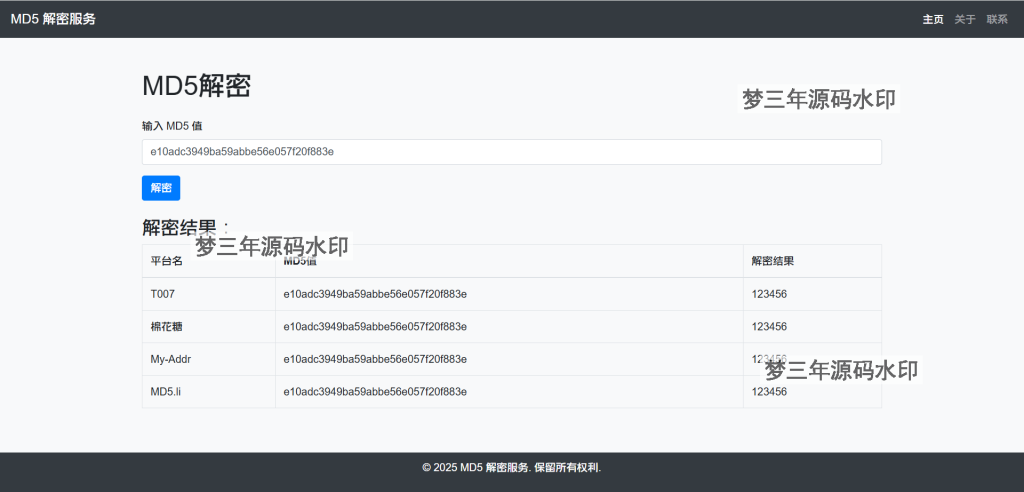This screenshot has height=492, width=1024.
Task: Open the 联系 nav item
Action: pos(997,20)
